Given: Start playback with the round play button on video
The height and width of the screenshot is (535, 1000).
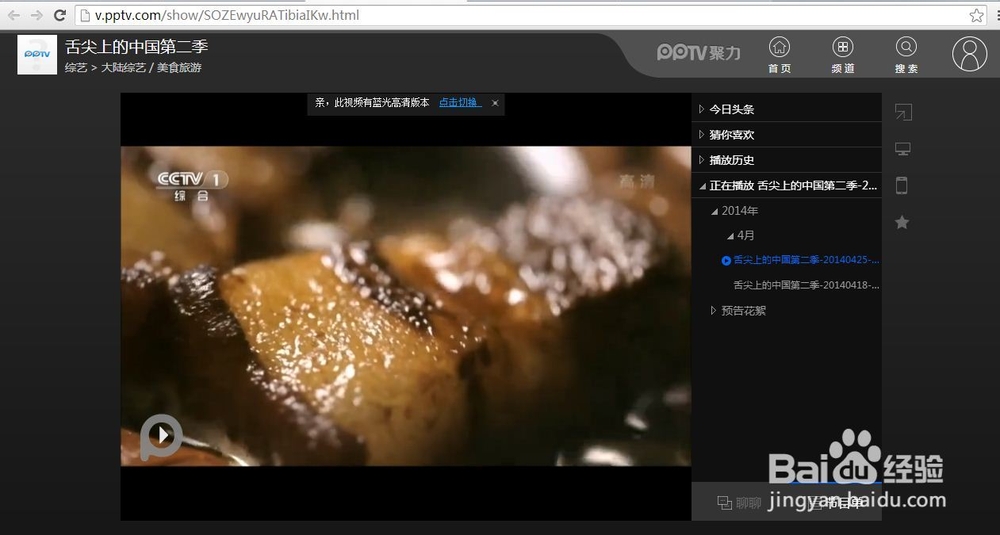Looking at the screenshot, I should point(161,436).
